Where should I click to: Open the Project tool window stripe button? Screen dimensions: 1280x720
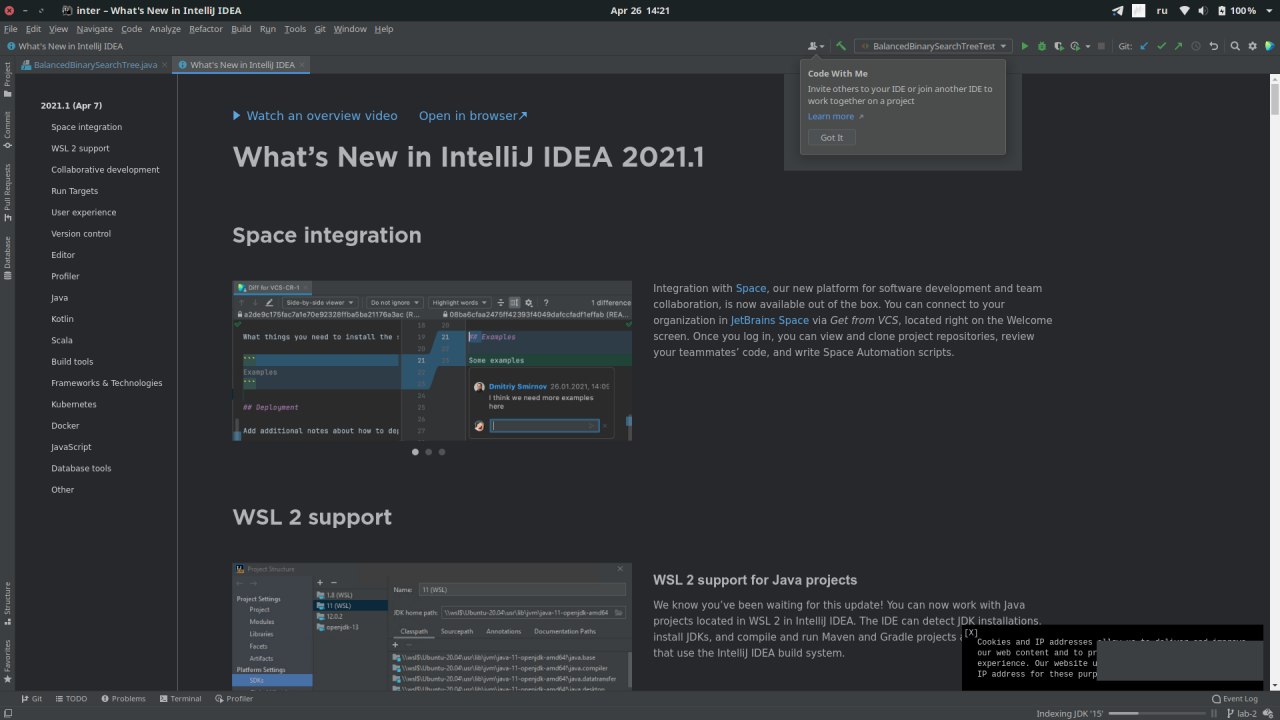(7, 79)
